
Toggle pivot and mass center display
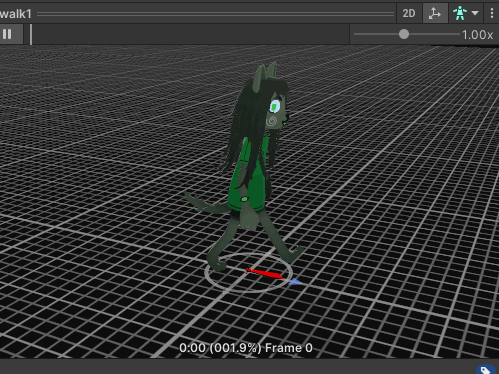point(435,13)
